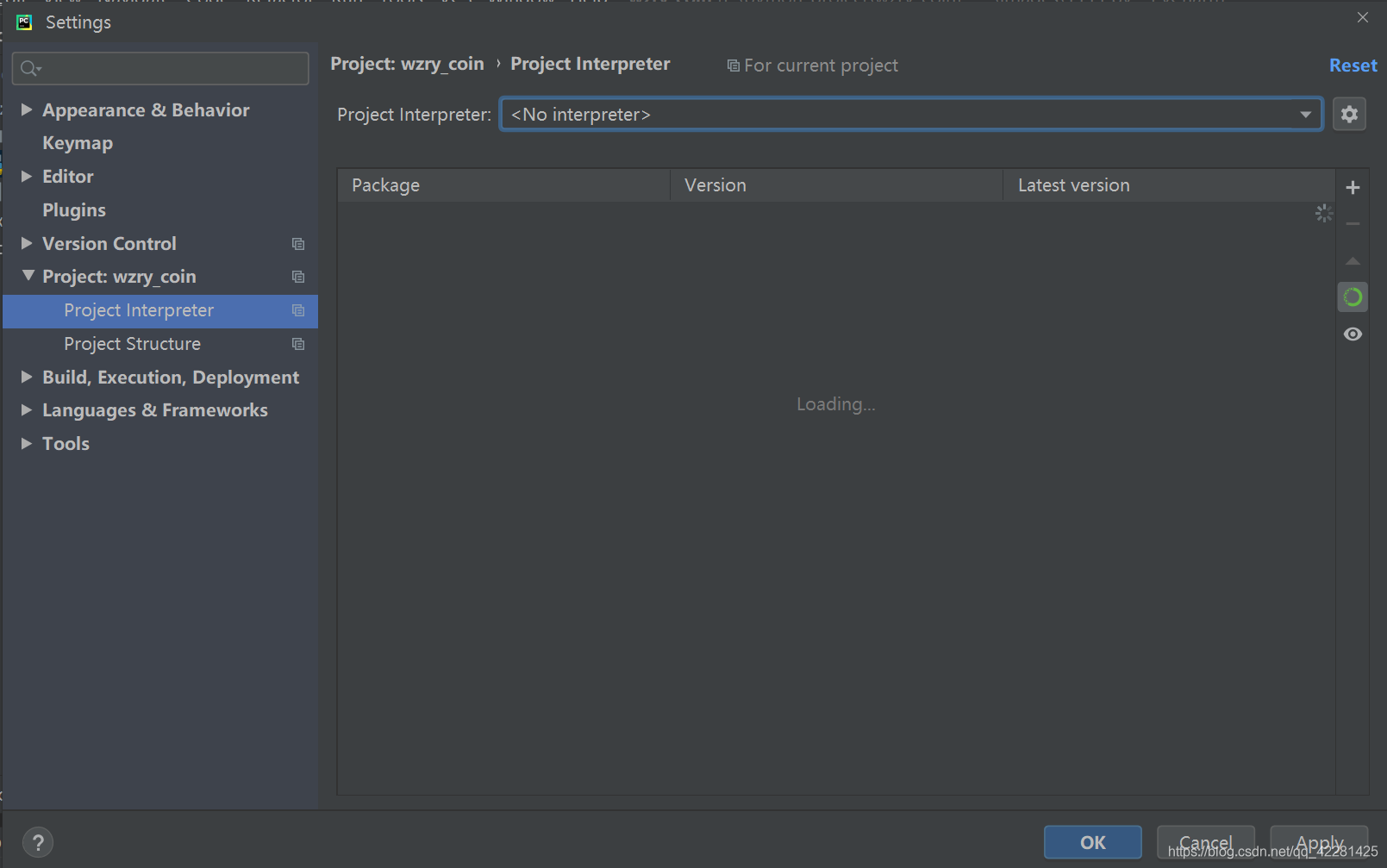
Task: Select the Appearance & Behavior category label
Action: click(x=146, y=109)
